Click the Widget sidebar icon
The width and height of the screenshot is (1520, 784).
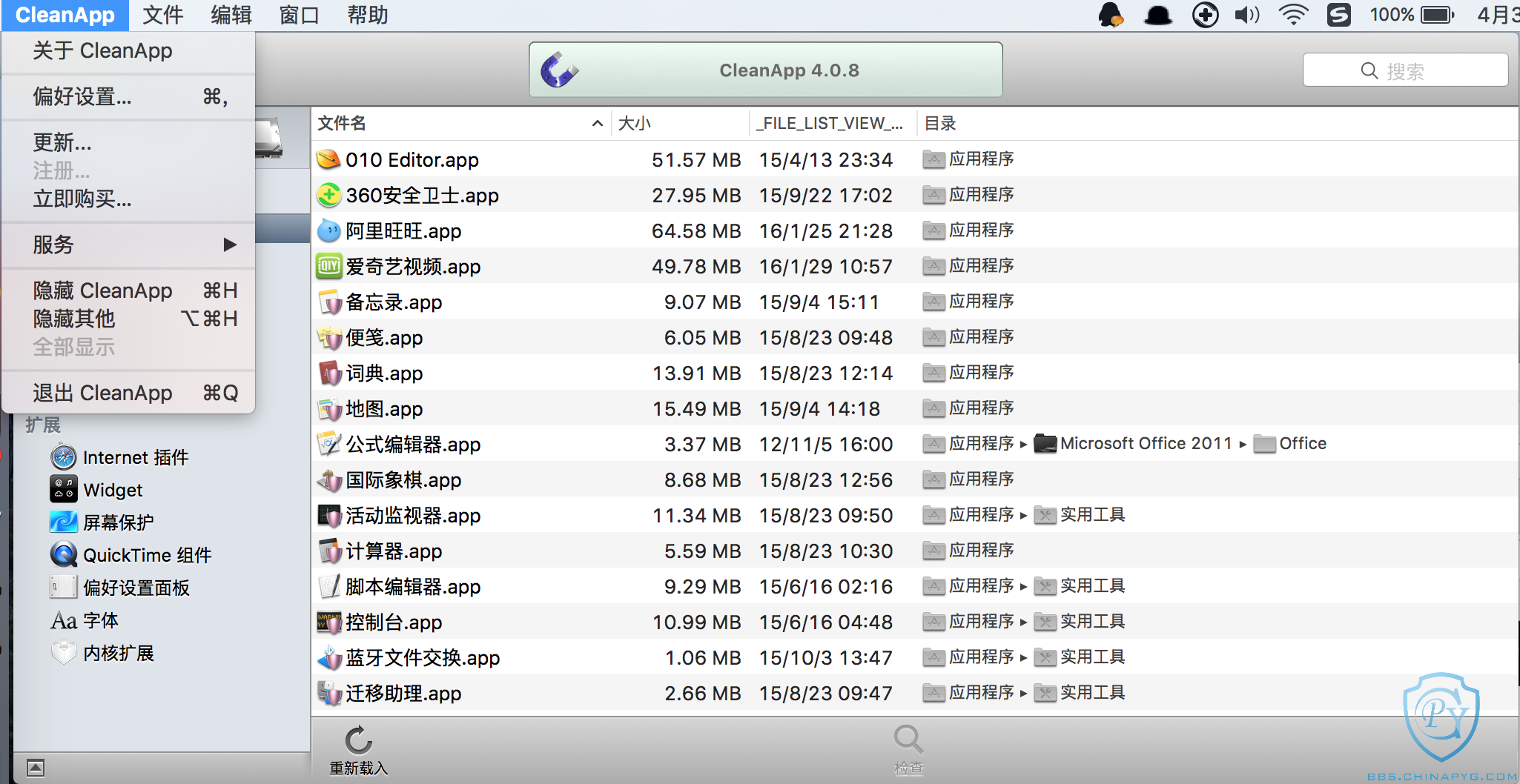pos(64,490)
